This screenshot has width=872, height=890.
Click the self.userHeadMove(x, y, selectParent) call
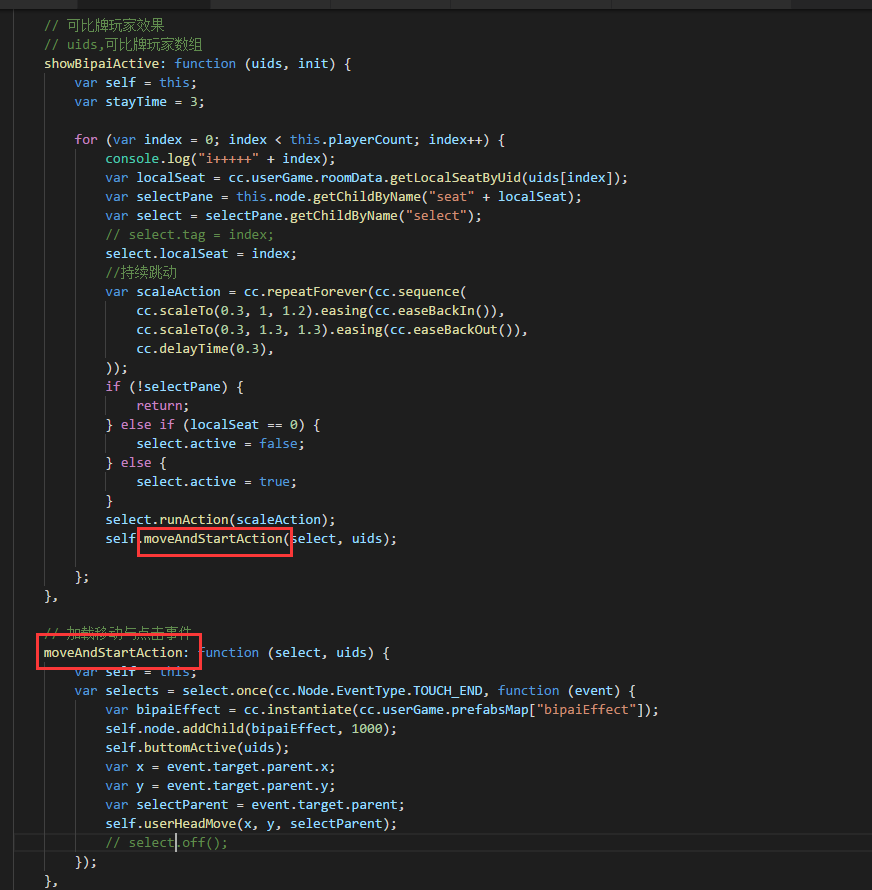251,824
